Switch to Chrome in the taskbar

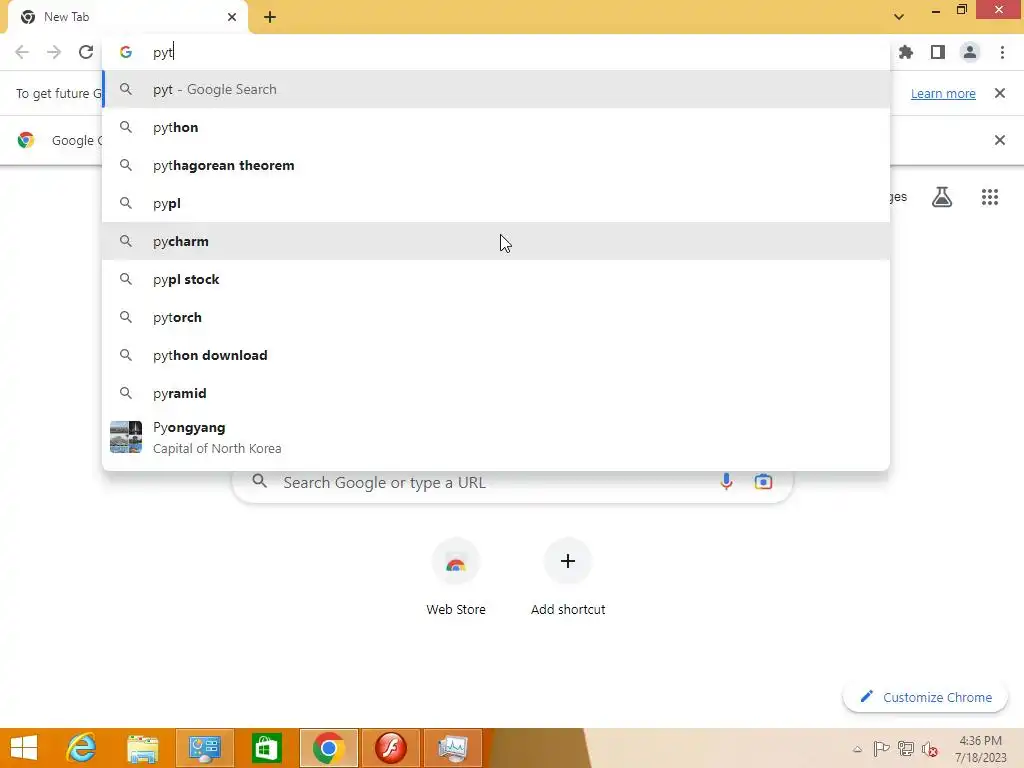pyautogui.click(x=328, y=748)
